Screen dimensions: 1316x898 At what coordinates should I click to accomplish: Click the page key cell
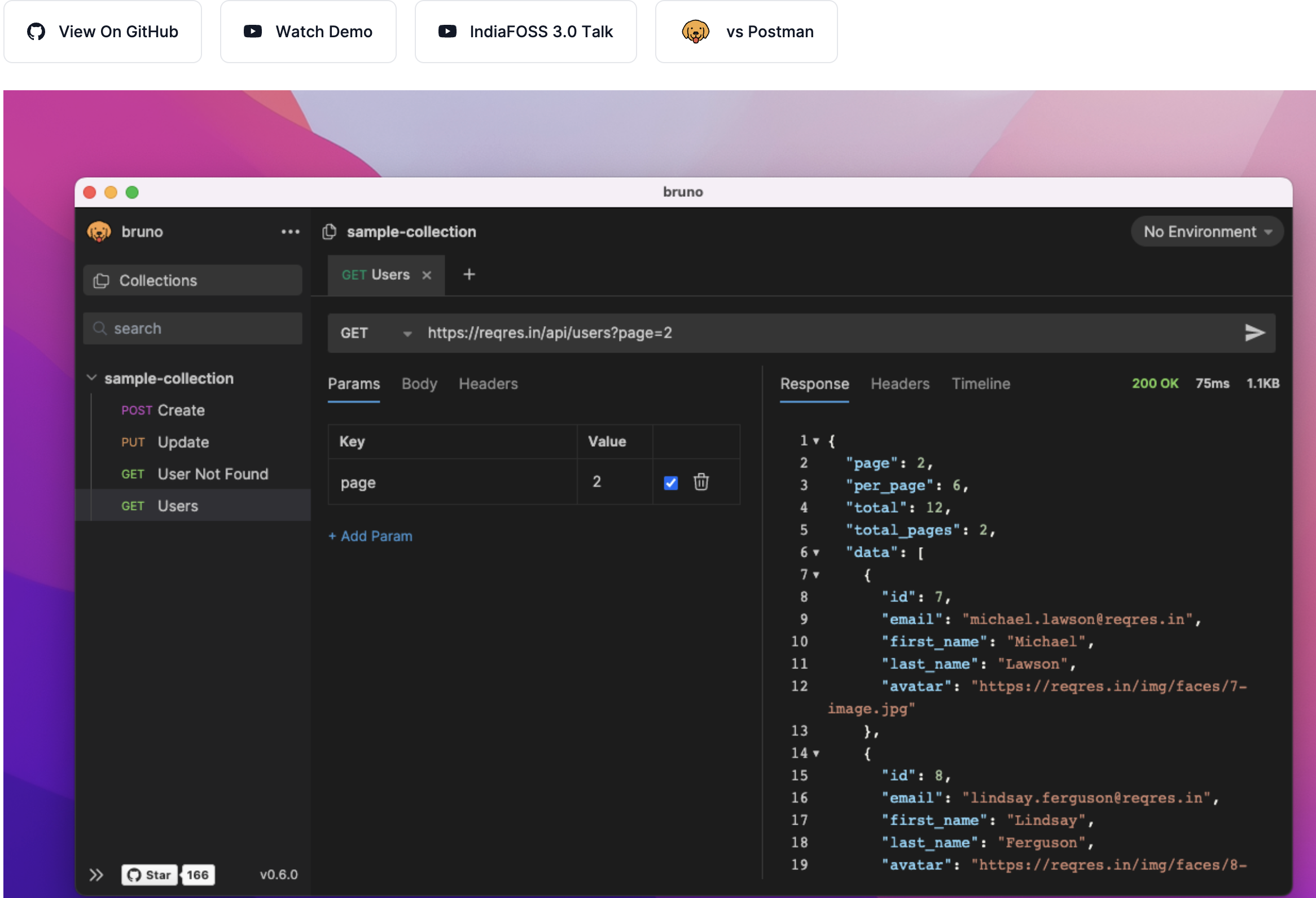point(453,482)
